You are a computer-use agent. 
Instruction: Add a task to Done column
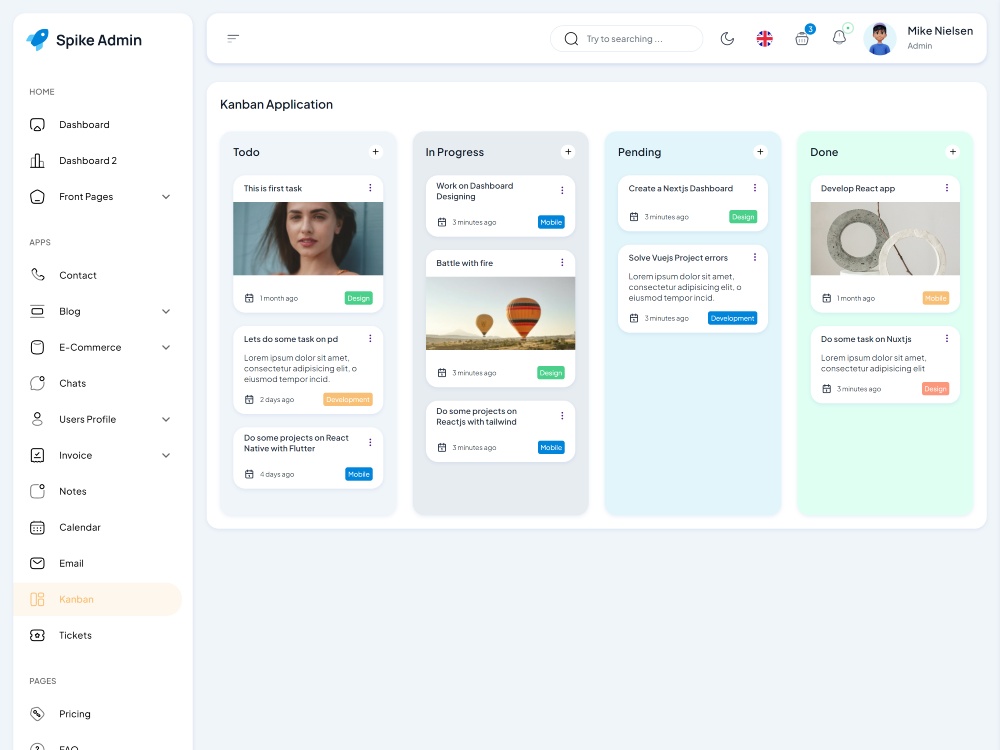[x=953, y=152]
